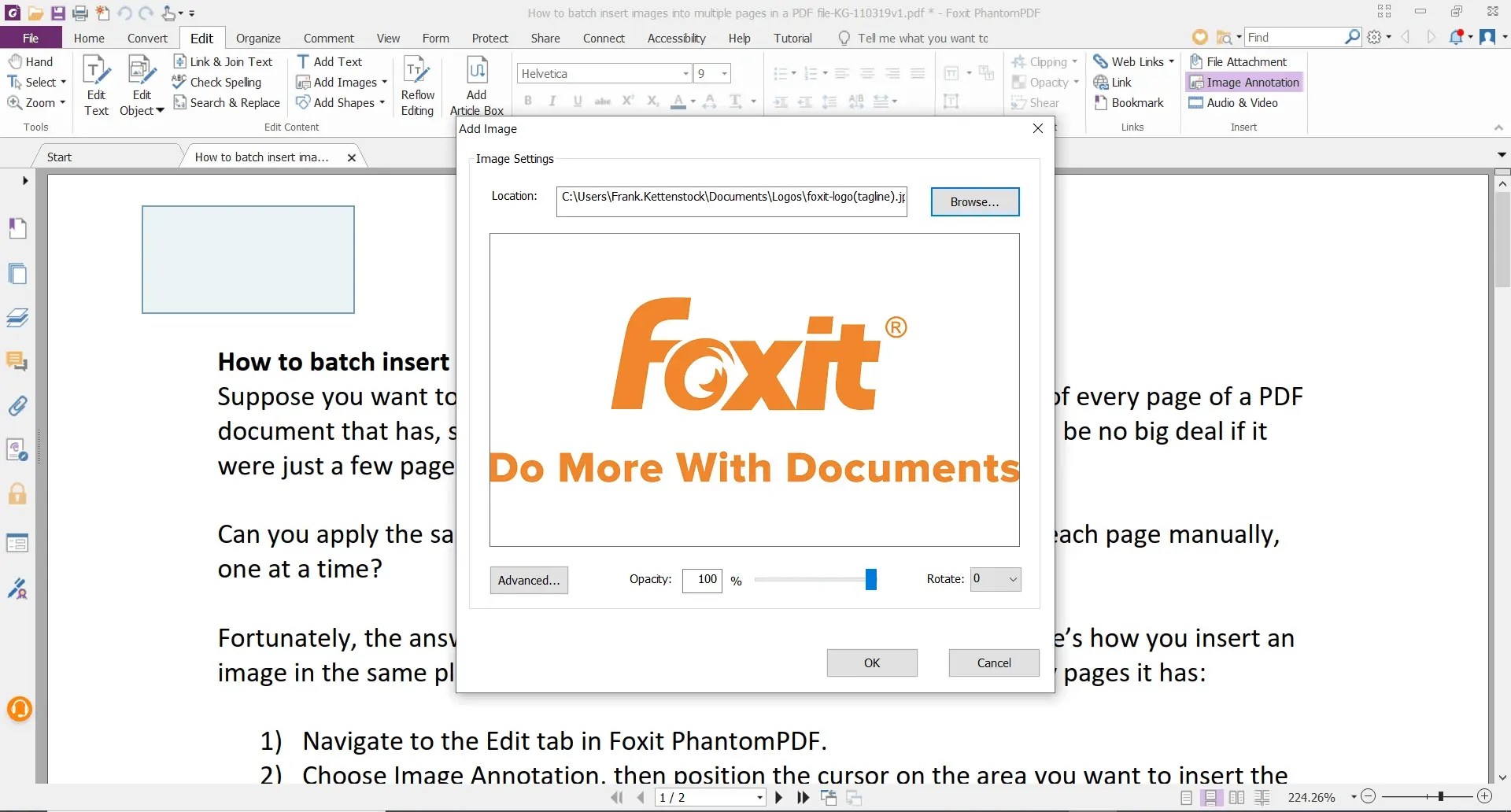Open the Page Thumbnails panel

click(17, 274)
